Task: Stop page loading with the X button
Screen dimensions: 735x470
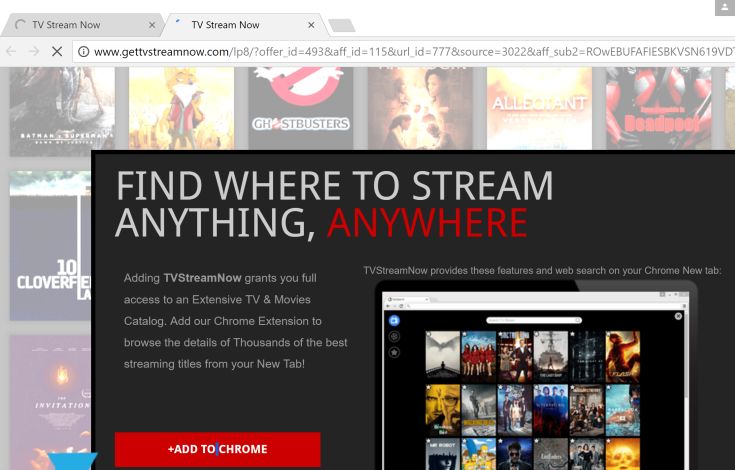Action: pyautogui.click(x=57, y=51)
